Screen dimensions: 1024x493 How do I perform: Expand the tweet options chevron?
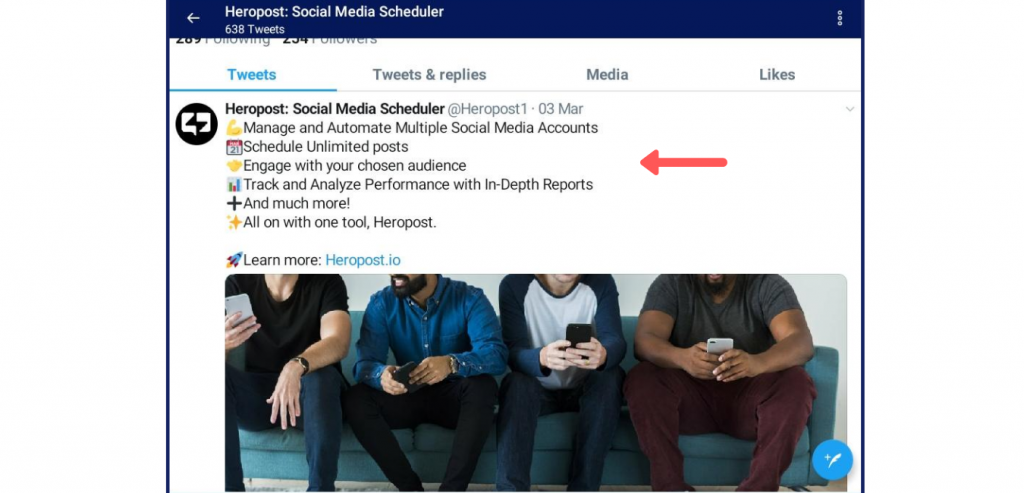pyautogui.click(x=850, y=109)
